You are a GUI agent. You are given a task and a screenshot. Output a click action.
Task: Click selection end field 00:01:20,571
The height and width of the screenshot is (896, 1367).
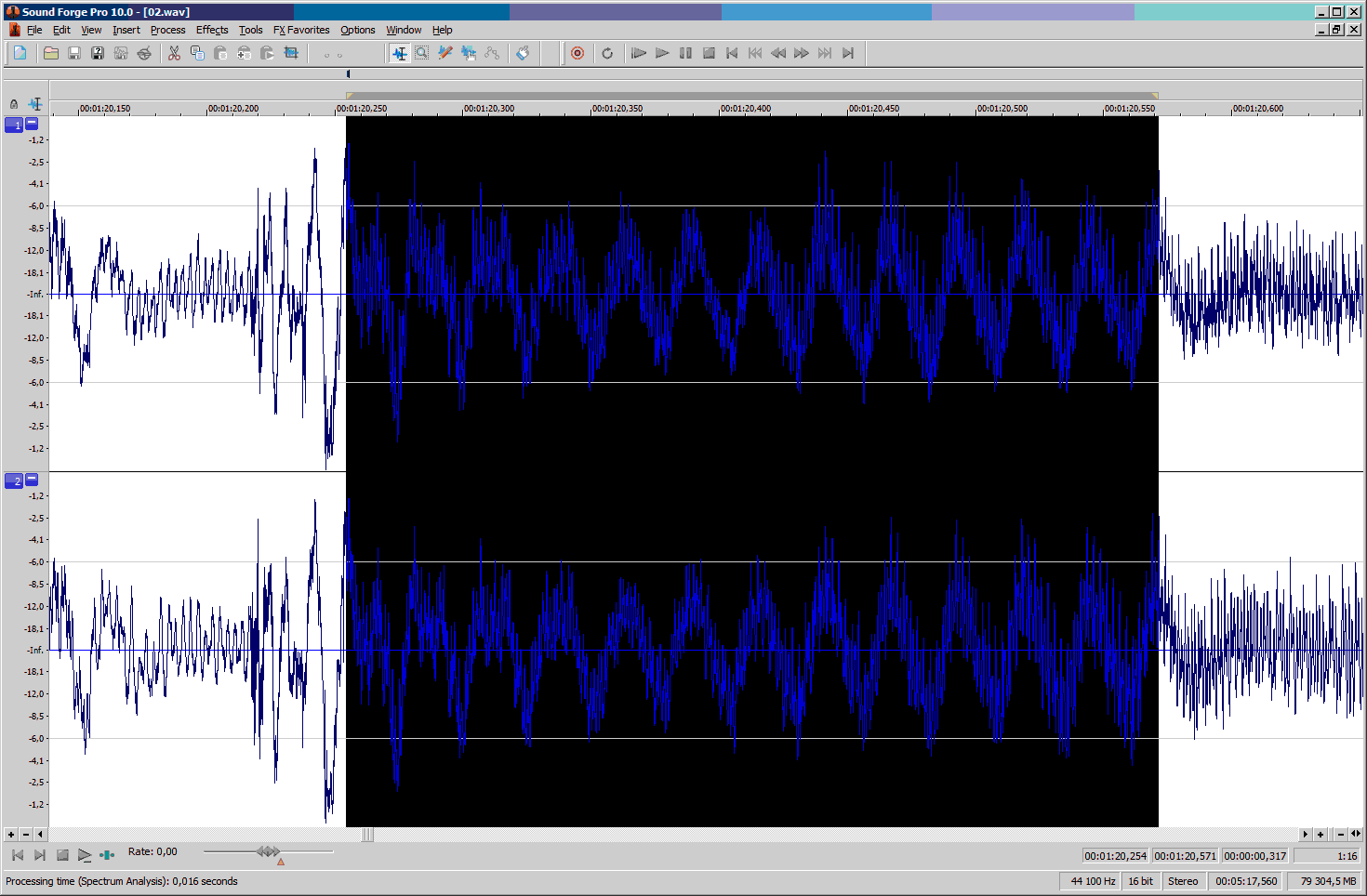[1185, 856]
